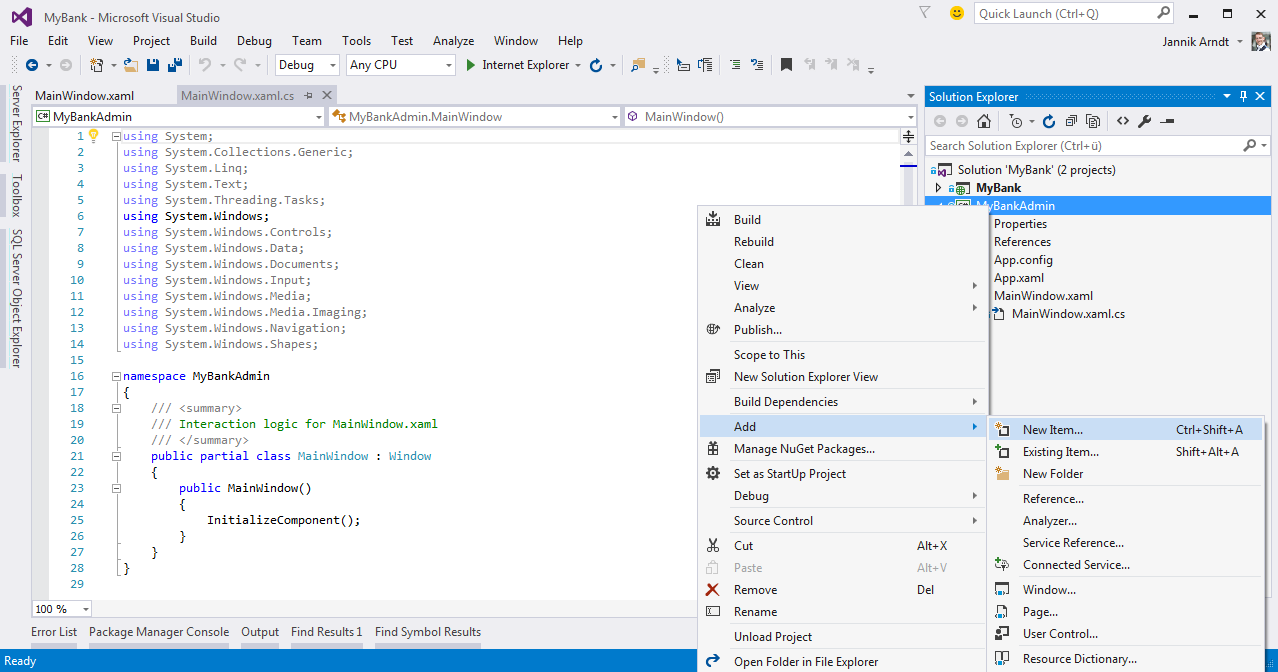Close the MainWindow.xaml.cs tab
This screenshot has height=672, width=1278.
click(326, 96)
